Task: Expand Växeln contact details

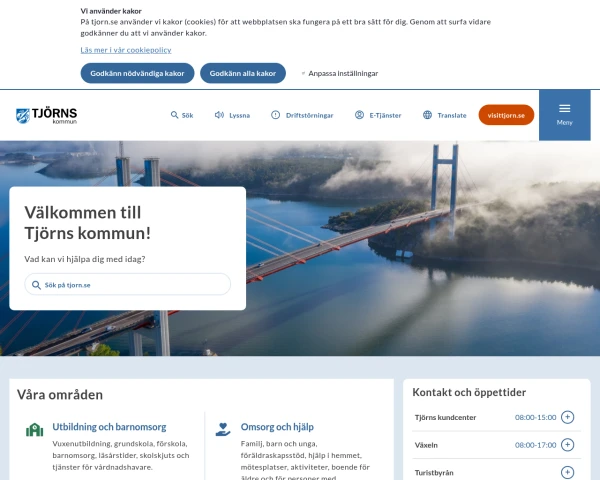Action: [567, 445]
